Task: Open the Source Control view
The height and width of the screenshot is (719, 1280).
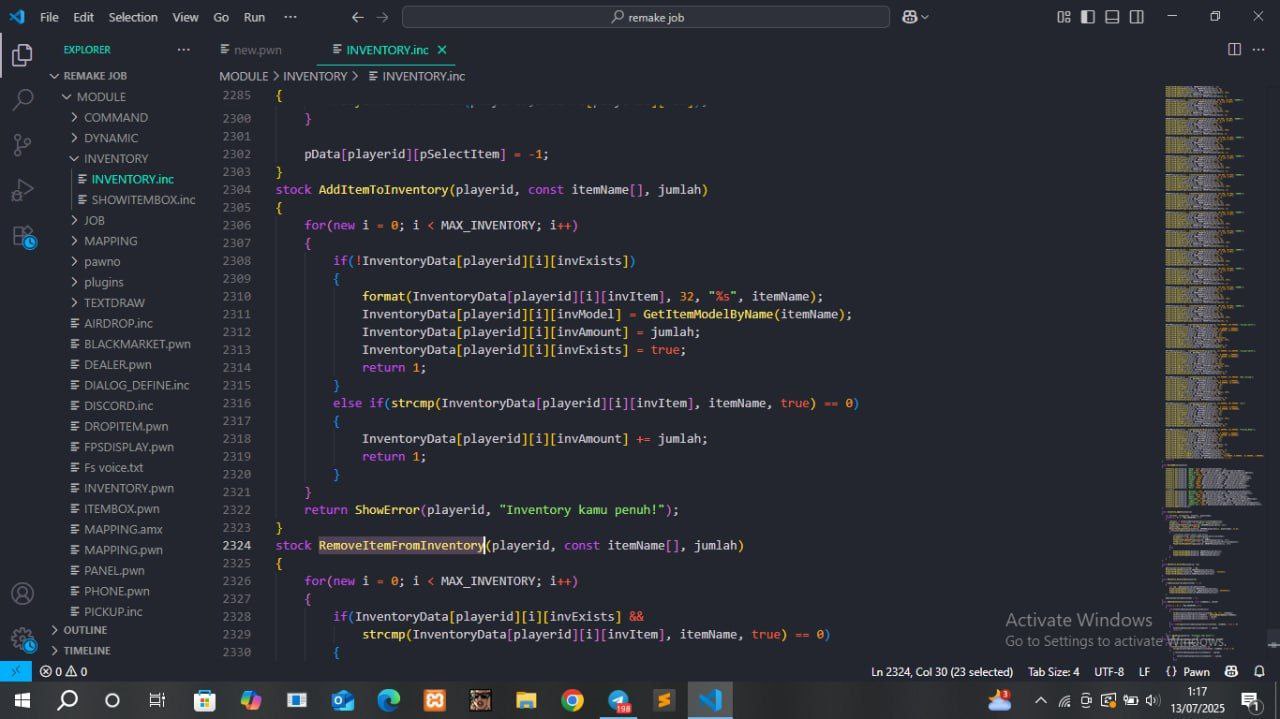Action: pos(22,145)
